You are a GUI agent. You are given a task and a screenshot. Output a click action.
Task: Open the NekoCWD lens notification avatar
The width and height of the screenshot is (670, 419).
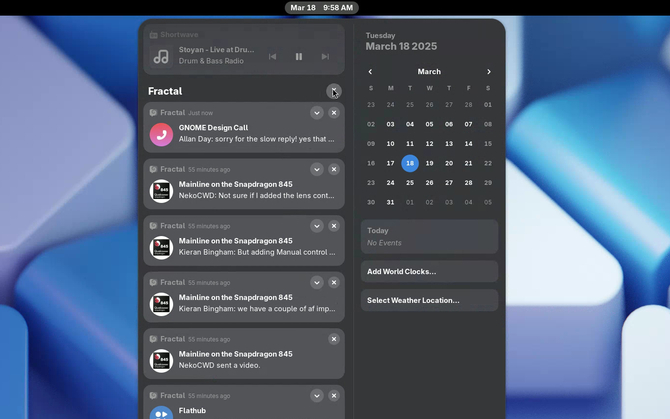click(x=161, y=191)
